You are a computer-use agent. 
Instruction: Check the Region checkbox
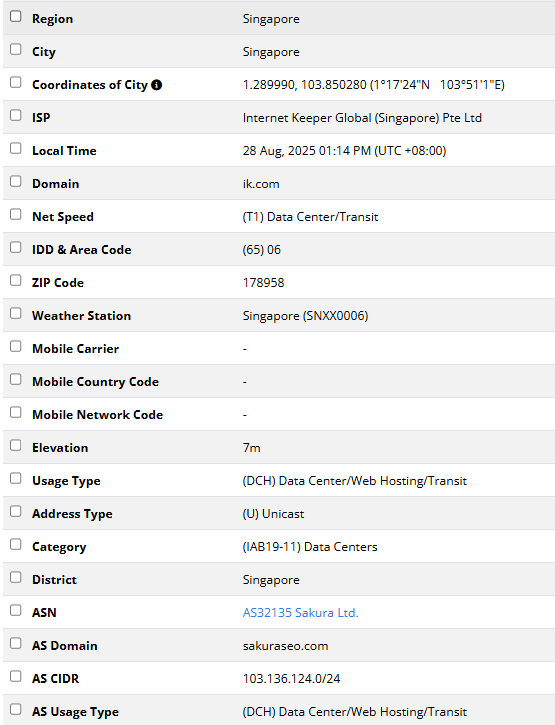16,16
